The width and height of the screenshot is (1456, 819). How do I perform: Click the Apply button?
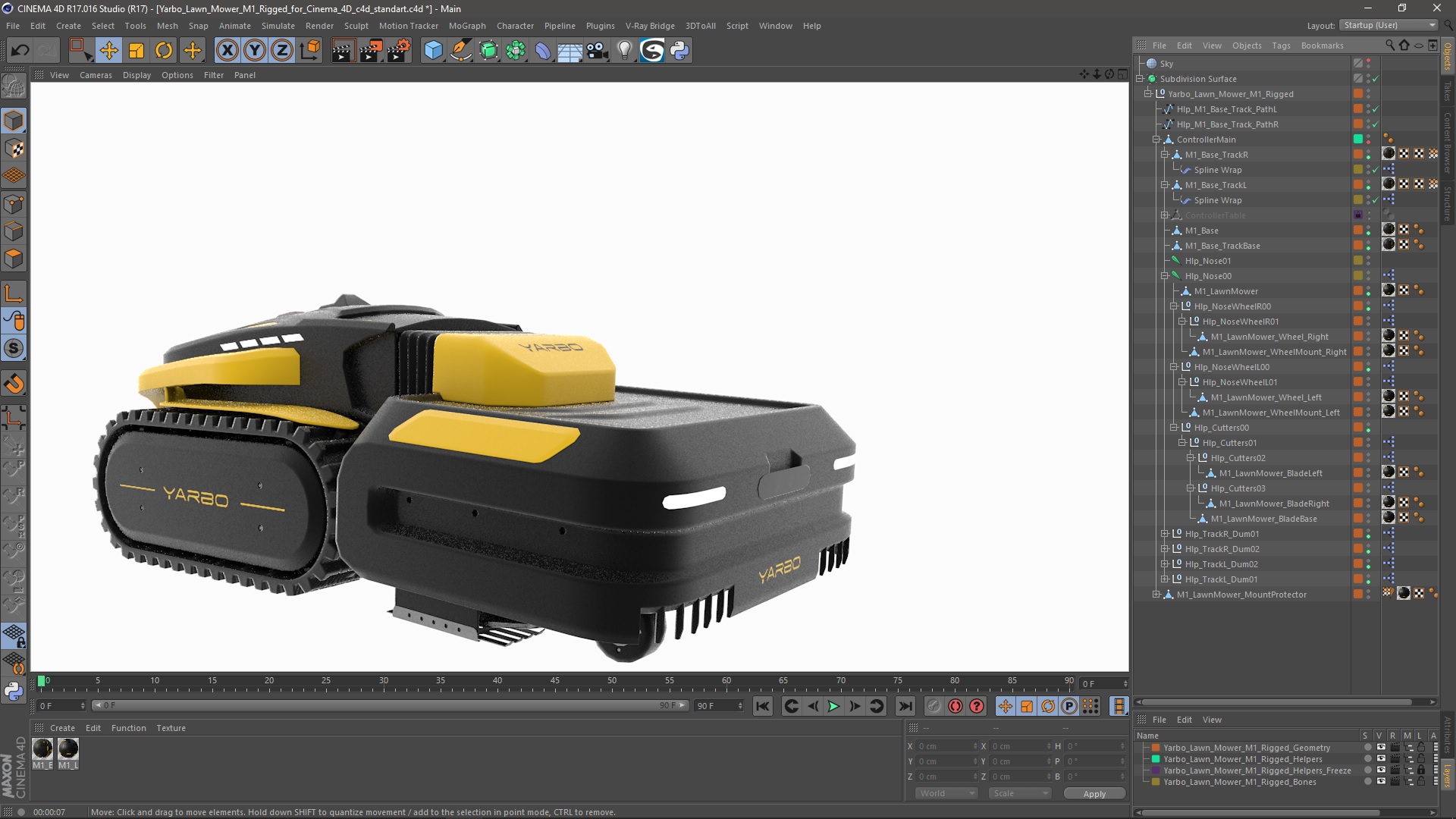[1094, 793]
